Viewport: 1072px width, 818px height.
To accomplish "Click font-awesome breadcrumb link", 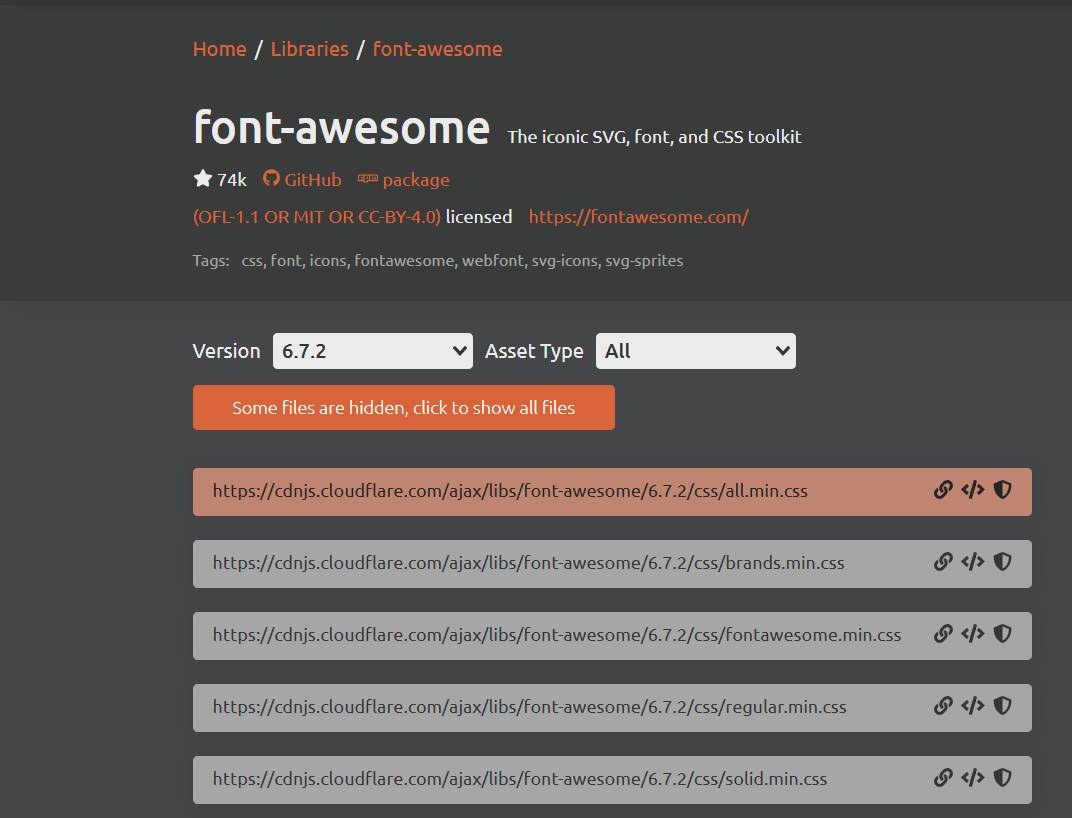I will tap(438, 49).
